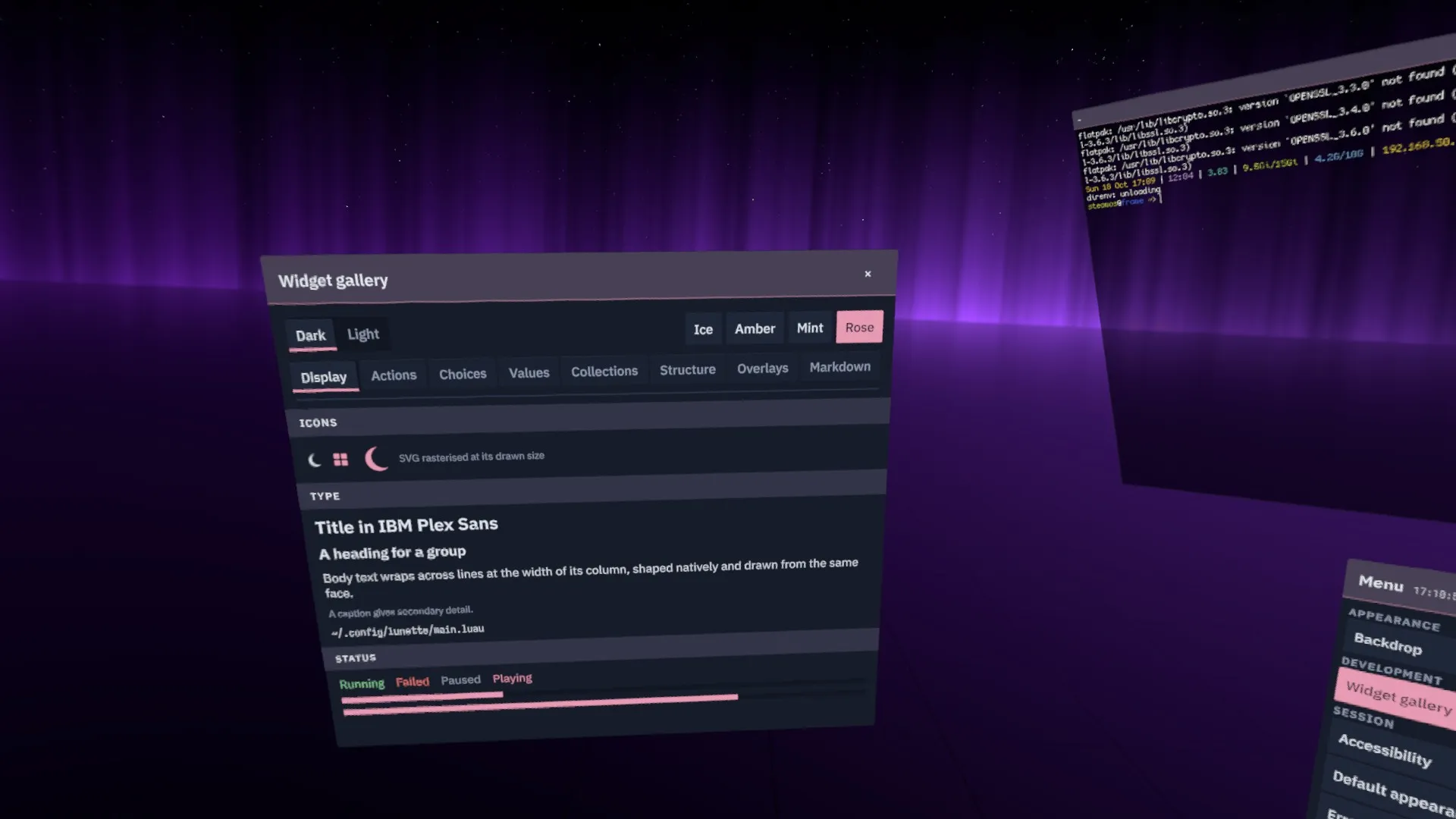The width and height of the screenshot is (1456, 819).
Task: Click the shorter pink progress bar
Action: pos(422,697)
